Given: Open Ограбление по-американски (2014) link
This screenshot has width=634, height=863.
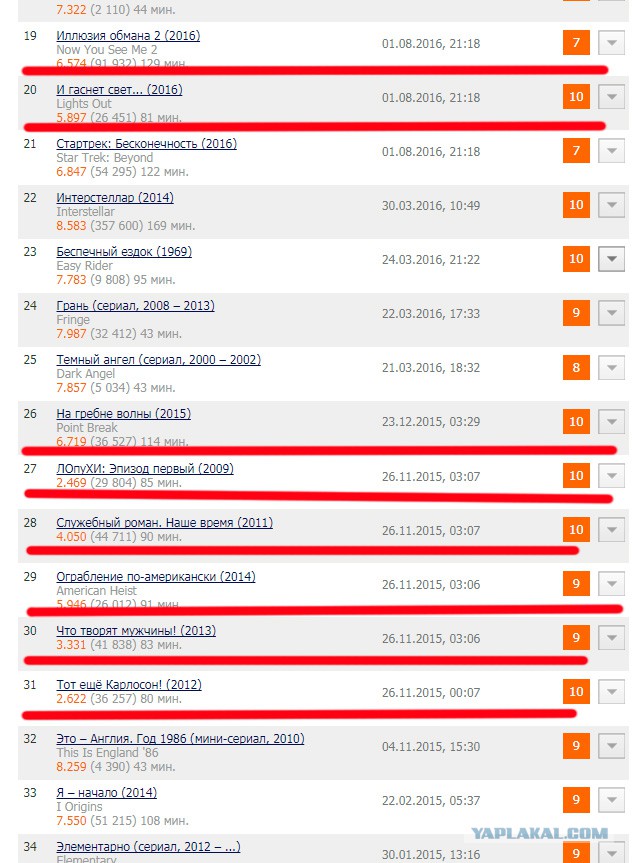Looking at the screenshot, I should 156,576.
